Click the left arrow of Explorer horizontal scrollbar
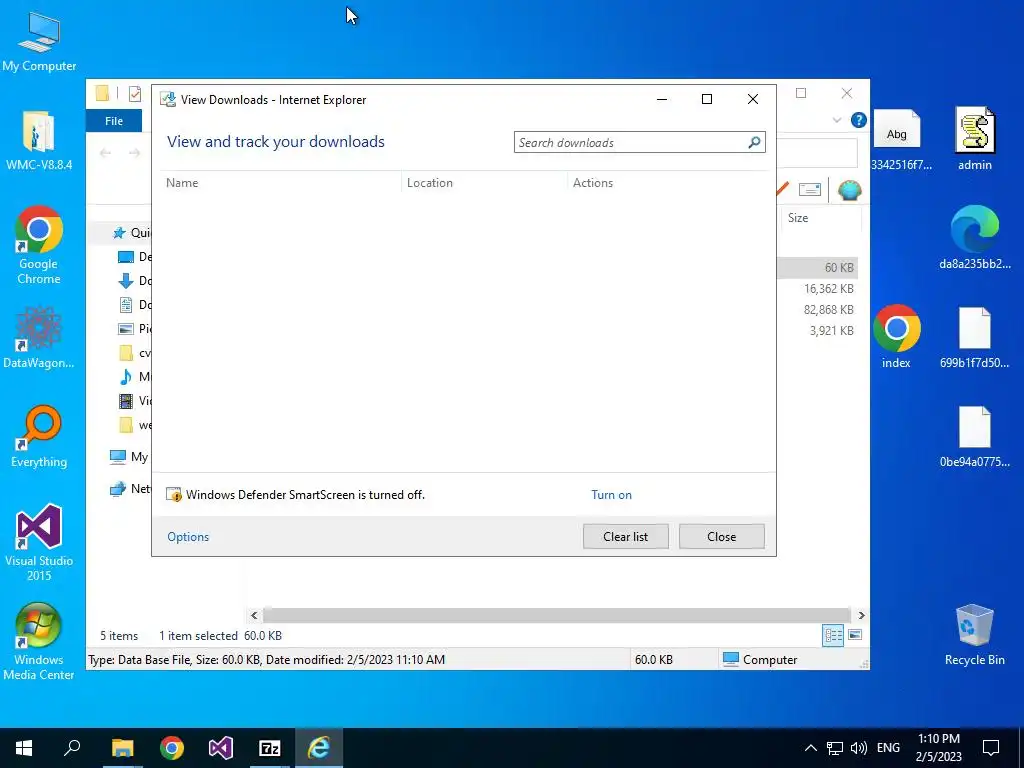Image resolution: width=1024 pixels, height=768 pixels. [254, 615]
